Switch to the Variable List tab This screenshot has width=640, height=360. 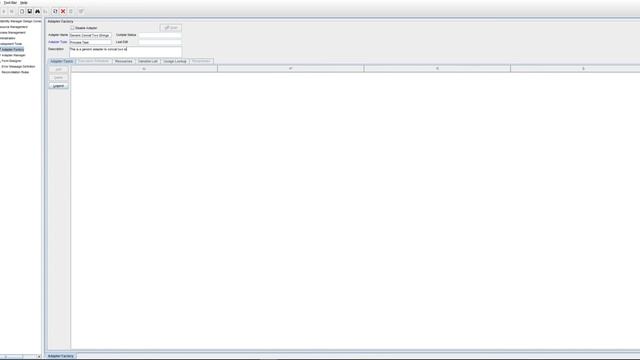click(148, 61)
